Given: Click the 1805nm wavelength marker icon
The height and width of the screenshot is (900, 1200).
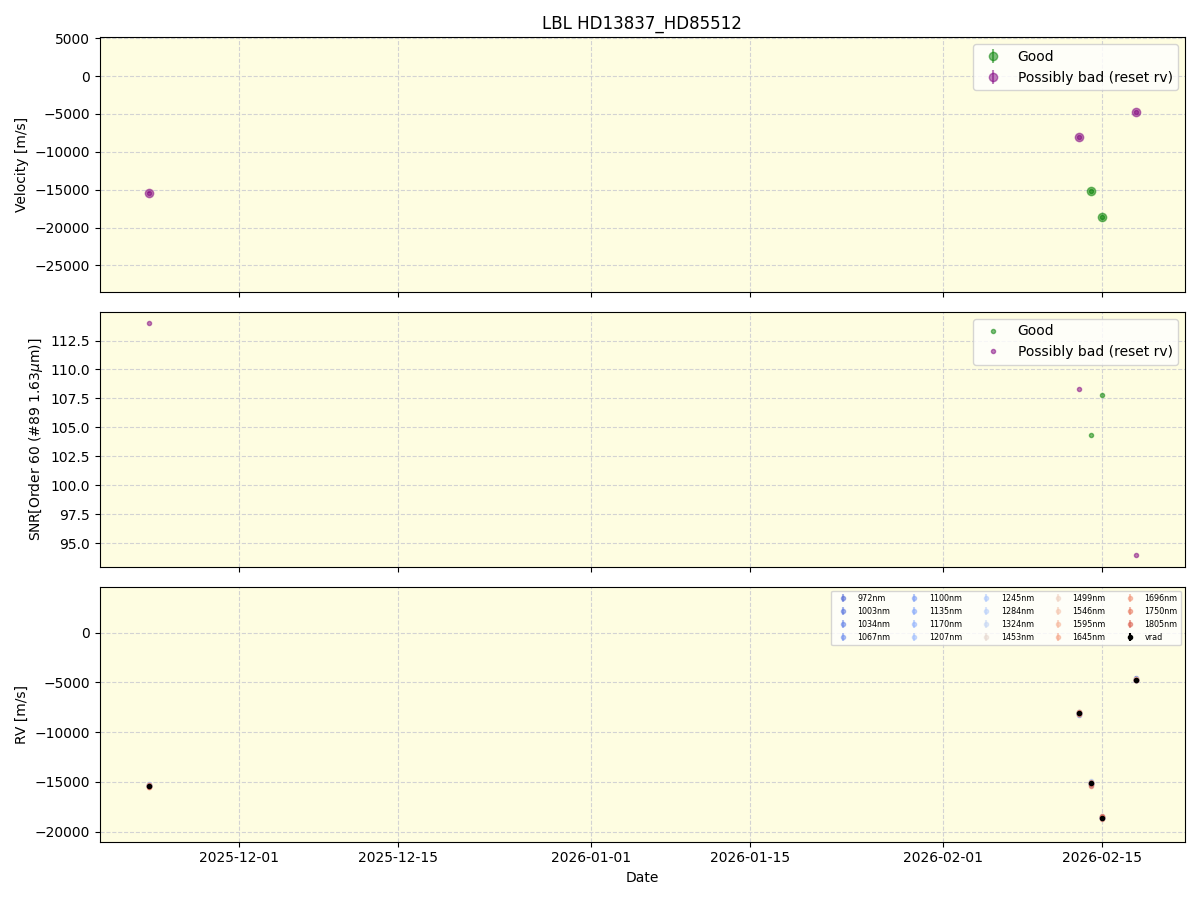Looking at the screenshot, I should tap(1129, 623).
